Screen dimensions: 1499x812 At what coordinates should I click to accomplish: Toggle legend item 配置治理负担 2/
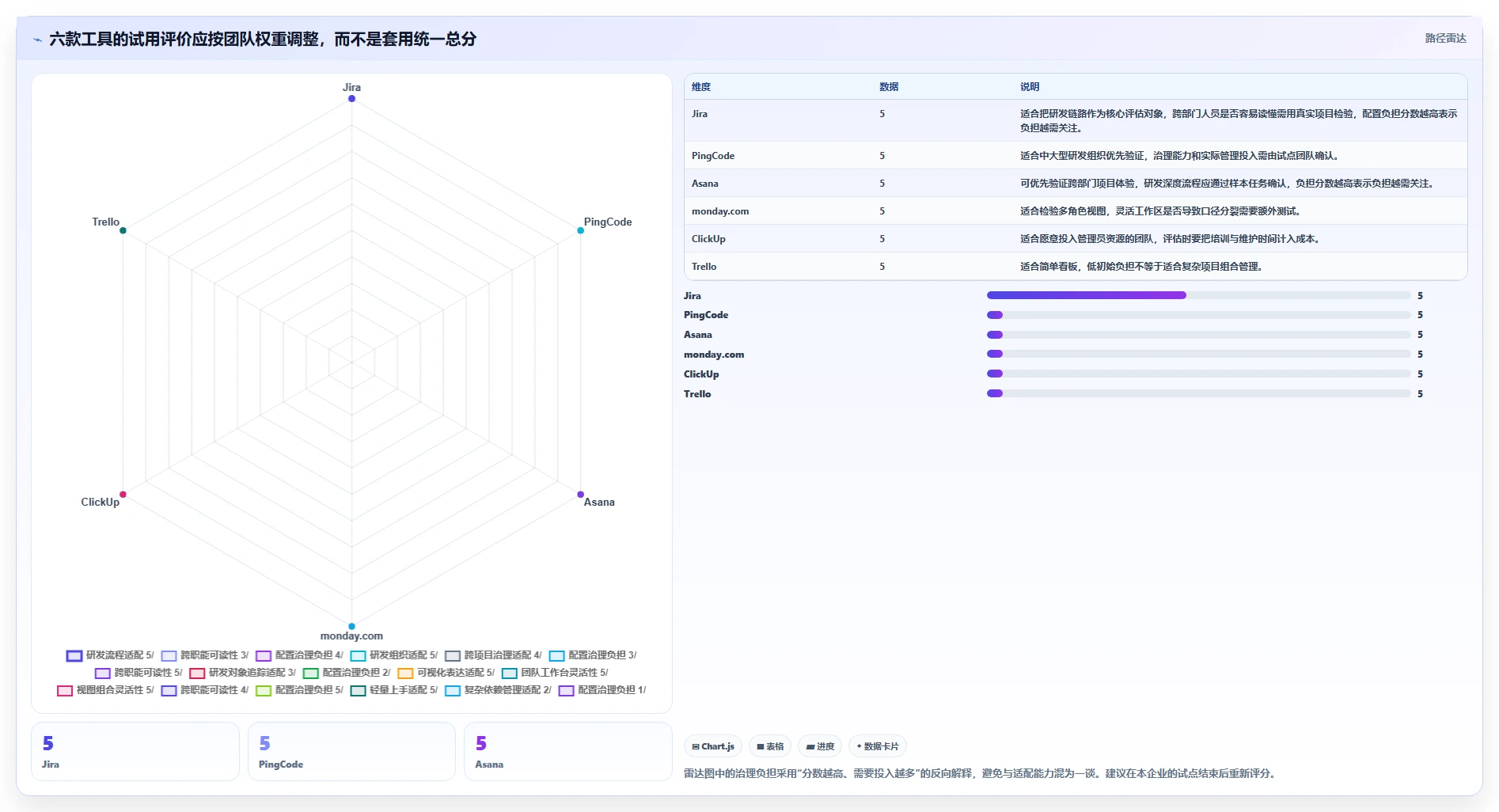click(347, 673)
